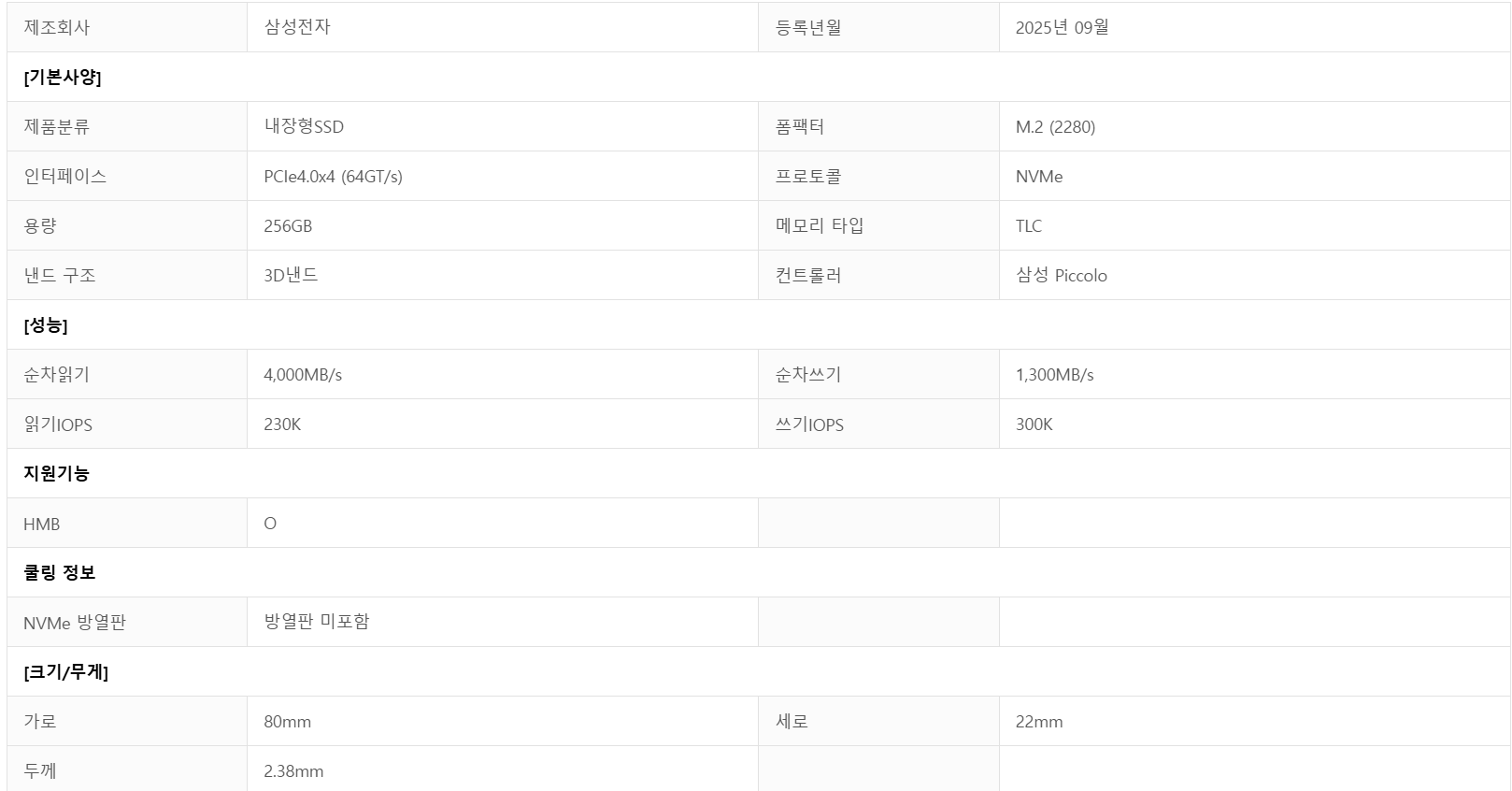The image size is (1512, 791).
Task: Click the NVMe protocol value
Action: [x=1038, y=177]
